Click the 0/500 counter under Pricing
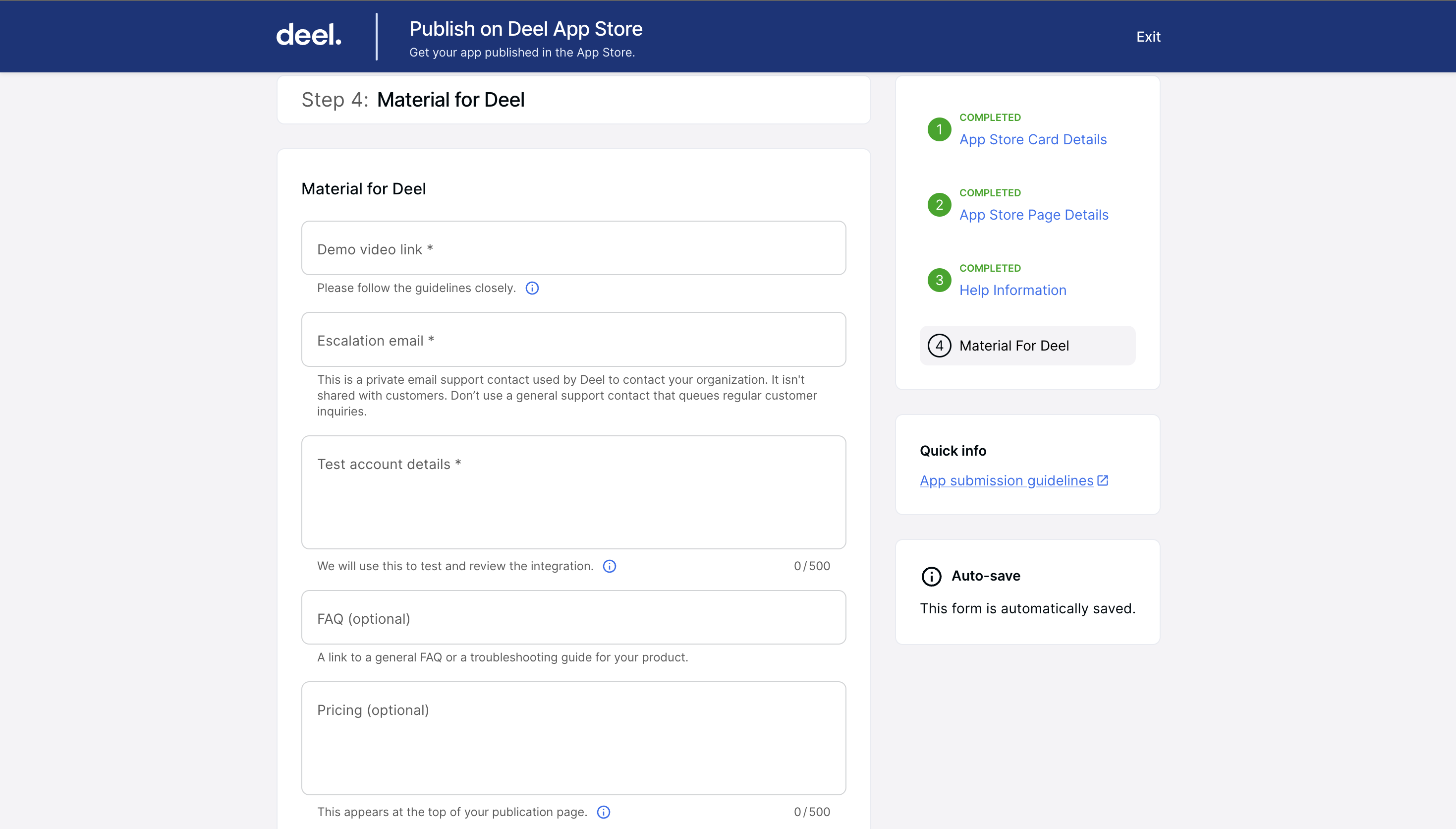This screenshot has width=1456, height=829. coord(812,812)
